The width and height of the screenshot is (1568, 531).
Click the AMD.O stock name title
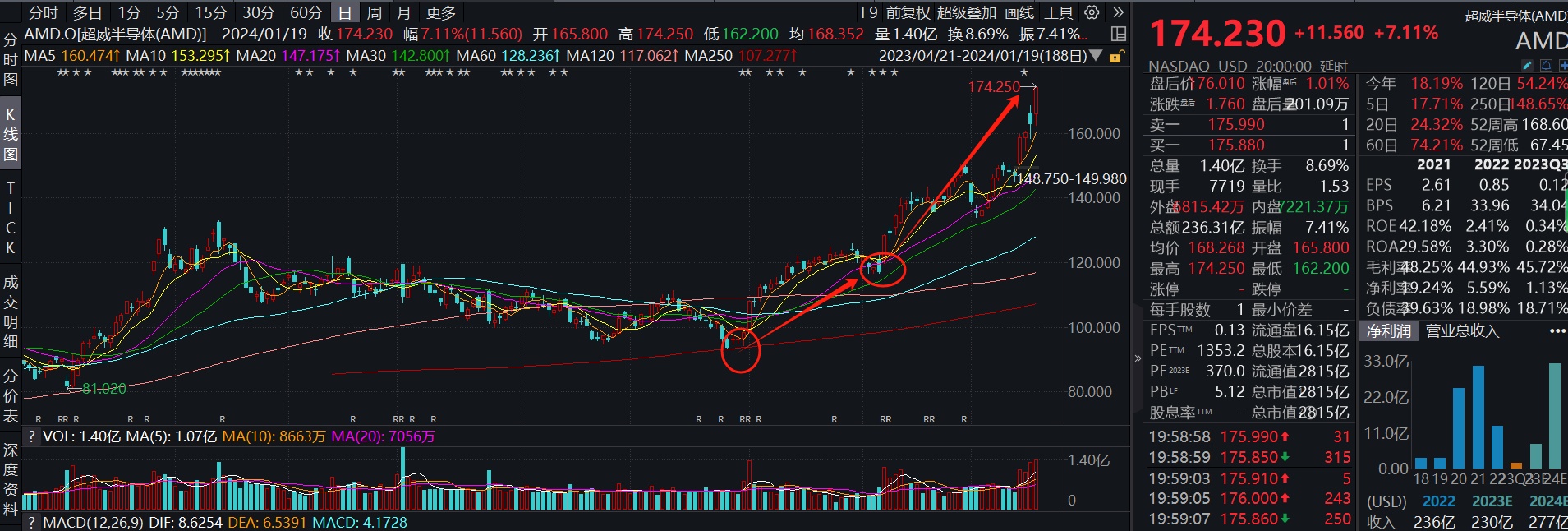[115, 34]
